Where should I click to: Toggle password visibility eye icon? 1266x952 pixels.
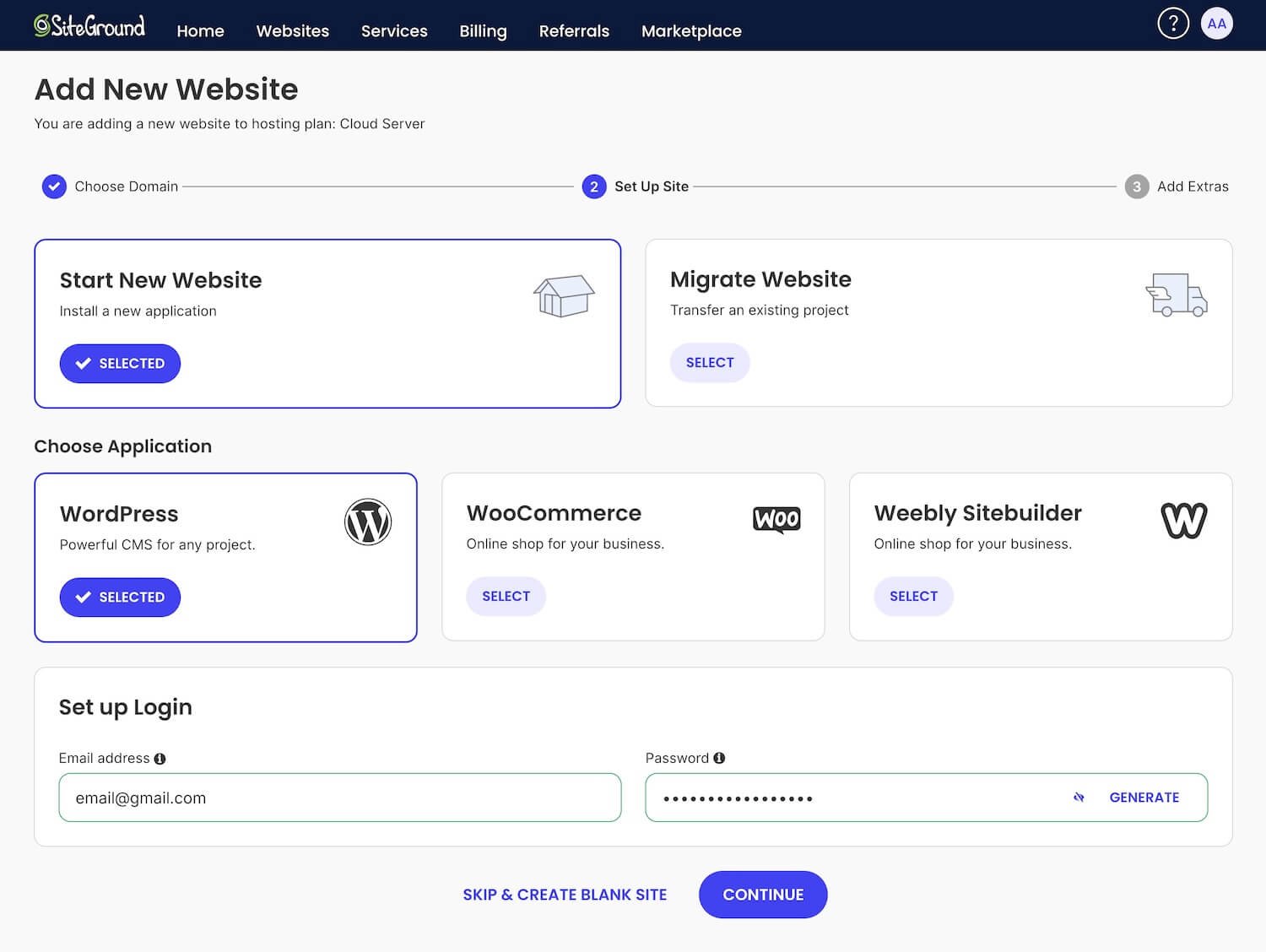[1079, 798]
